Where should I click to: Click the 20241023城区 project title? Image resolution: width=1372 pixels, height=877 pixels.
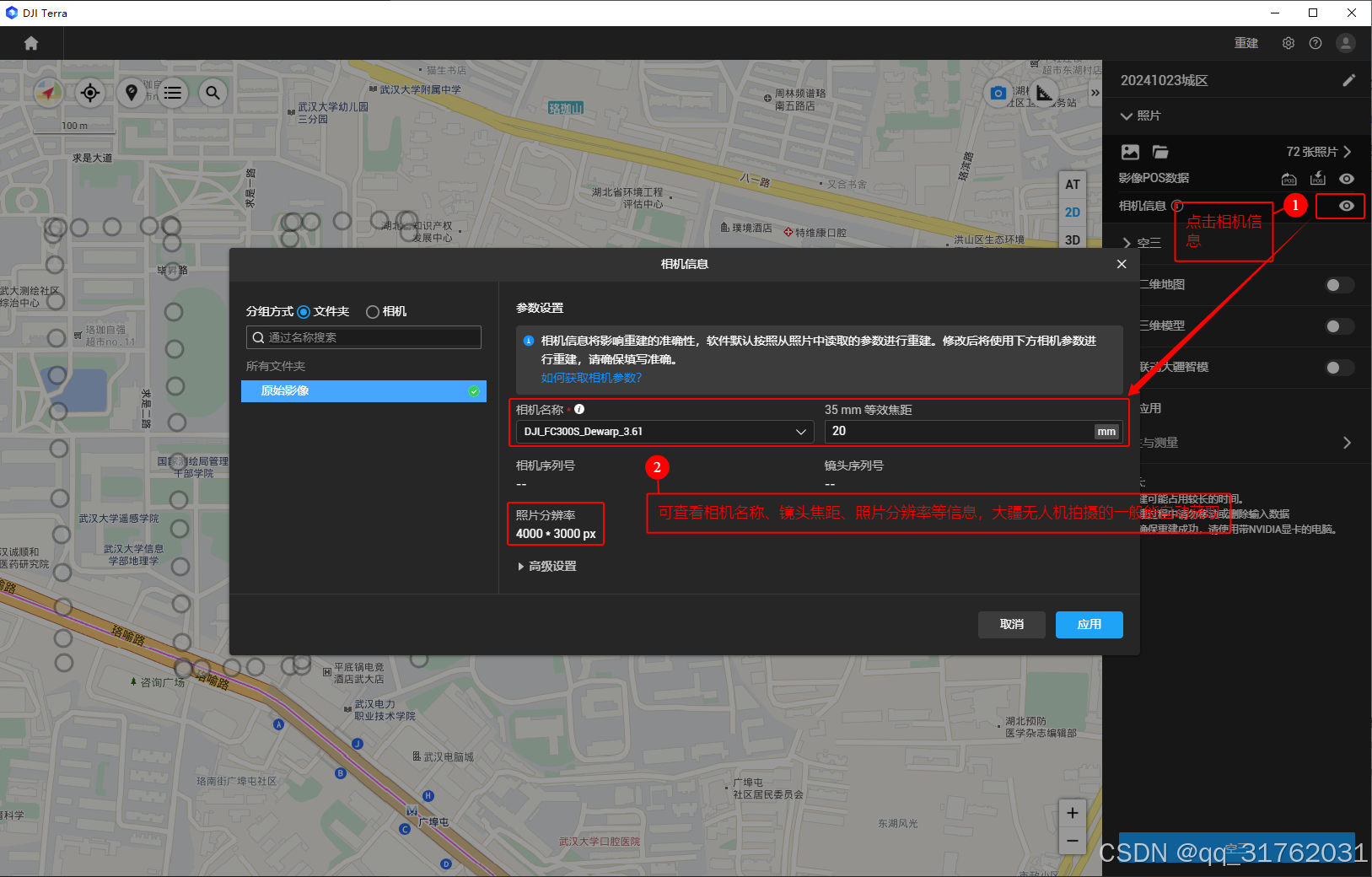pyautogui.click(x=1164, y=80)
